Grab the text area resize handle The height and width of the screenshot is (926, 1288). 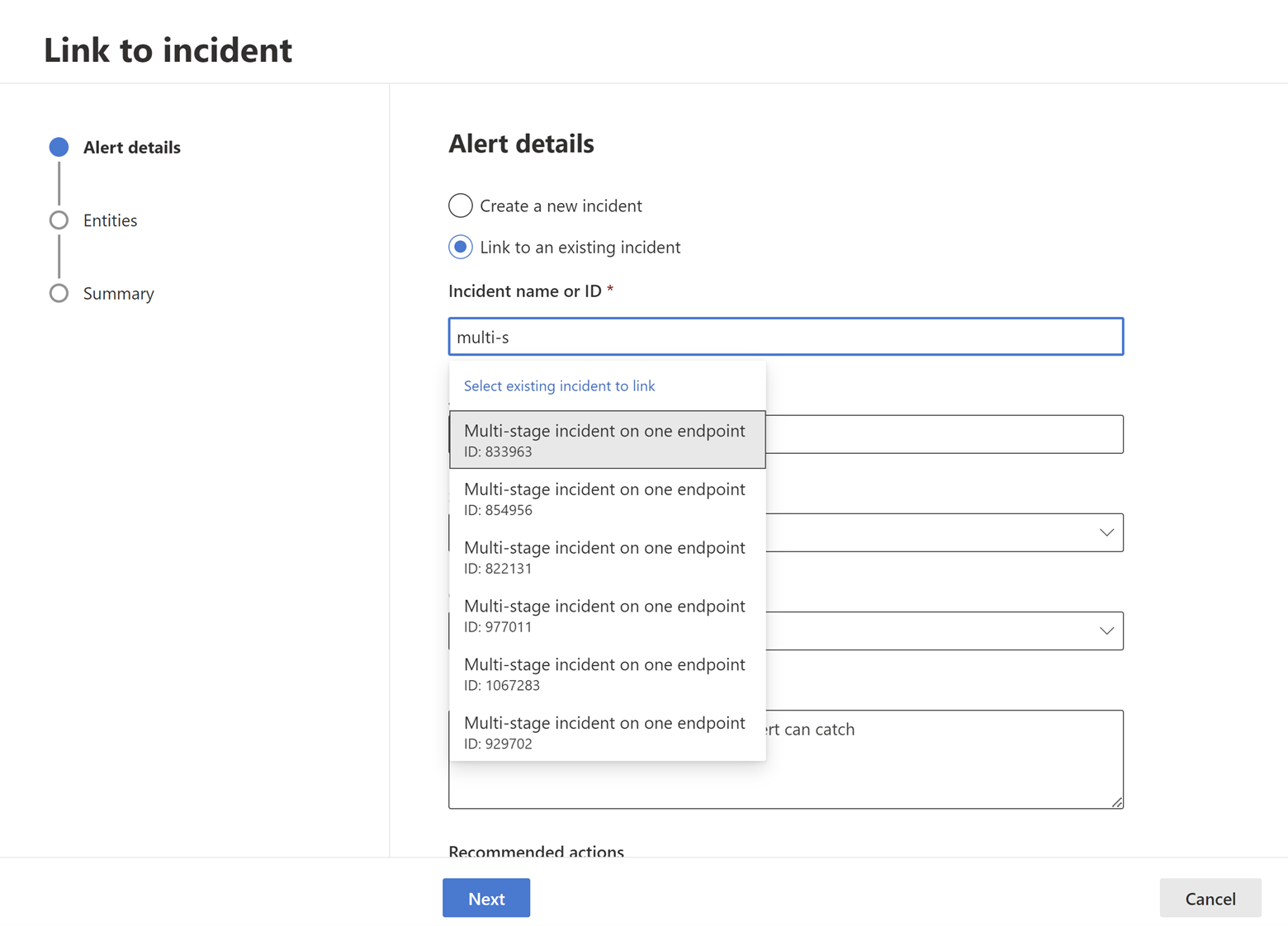1117,802
